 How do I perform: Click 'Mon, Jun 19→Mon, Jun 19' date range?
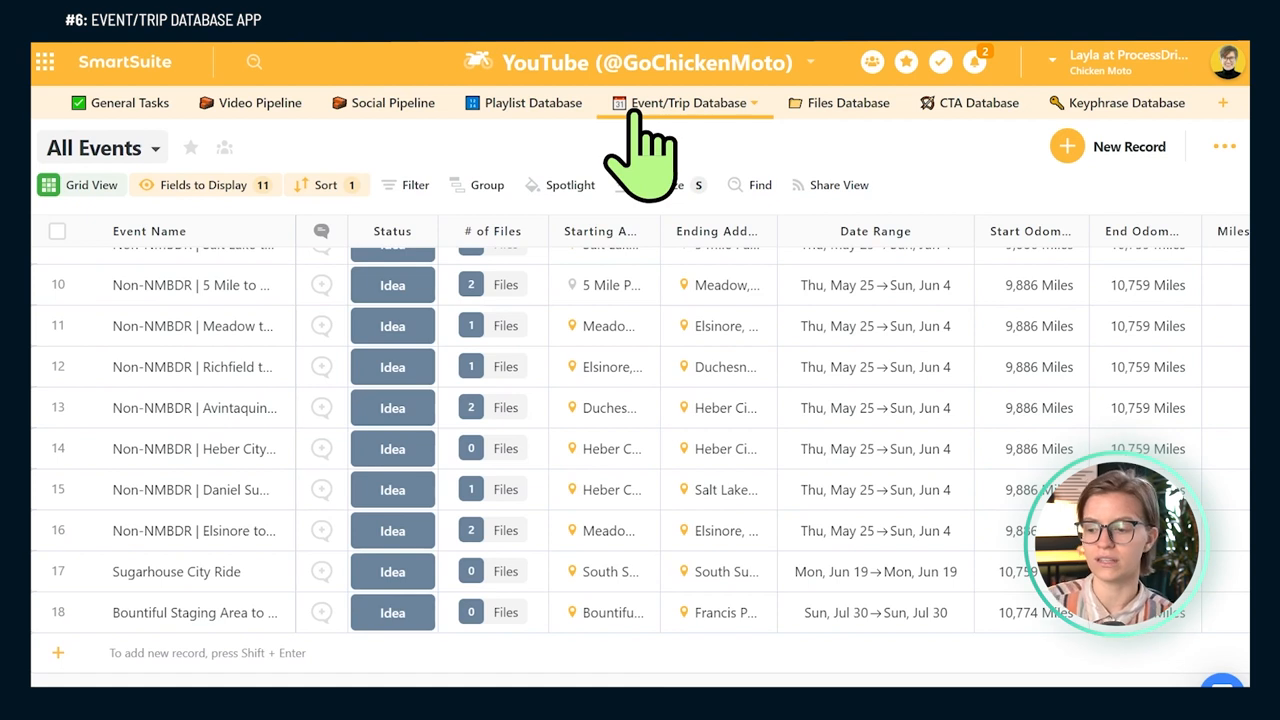point(876,572)
